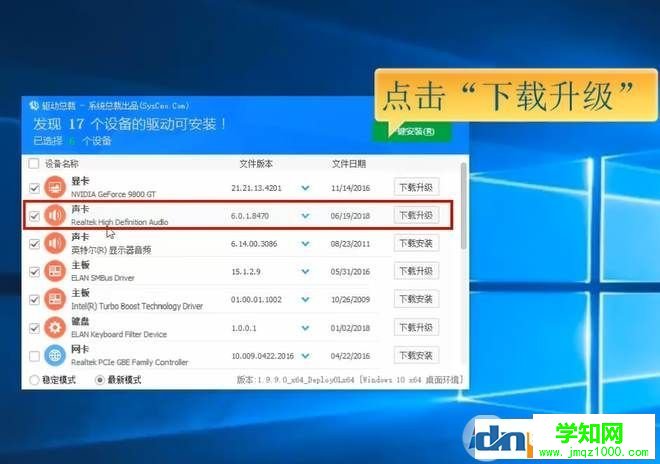The image size is (660, 464).
Task: Click the 驱动总裁 app logo in title bar
Action: pyautogui.click(x=34, y=105)
